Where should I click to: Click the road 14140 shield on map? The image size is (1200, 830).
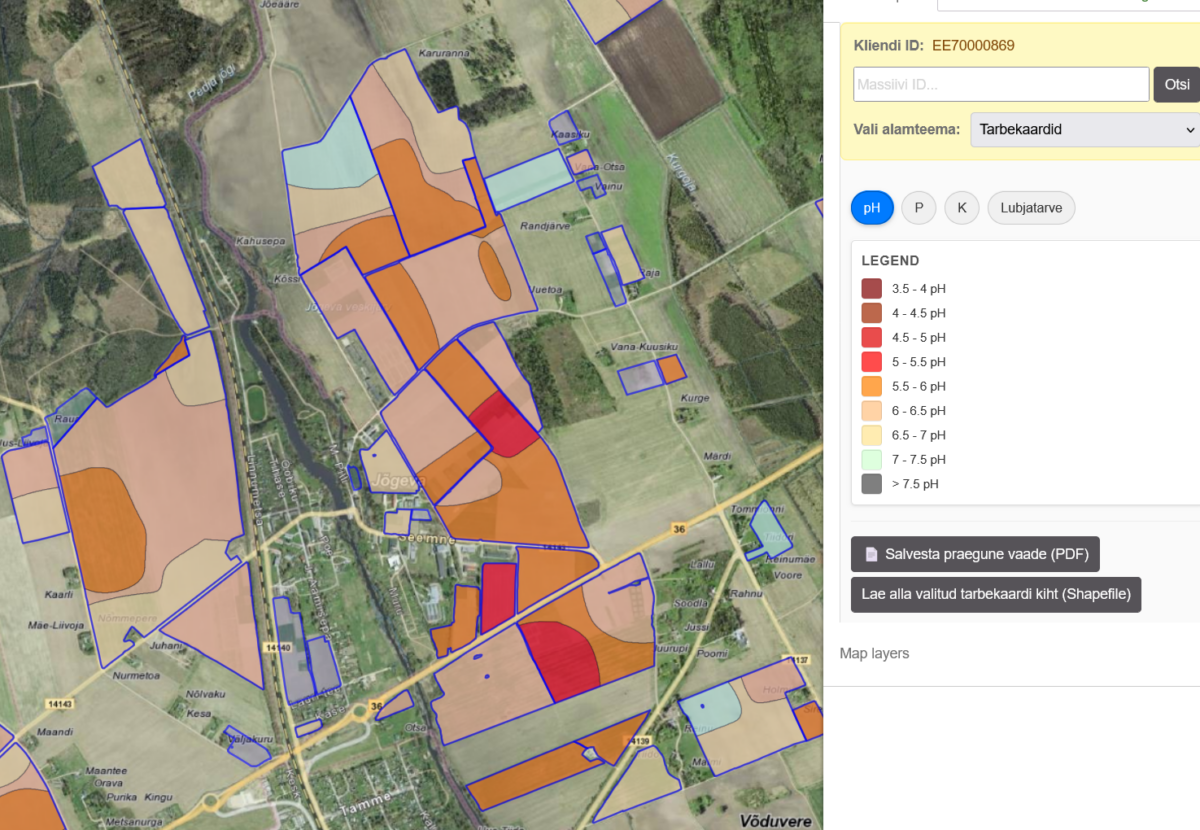click(278, 648)
